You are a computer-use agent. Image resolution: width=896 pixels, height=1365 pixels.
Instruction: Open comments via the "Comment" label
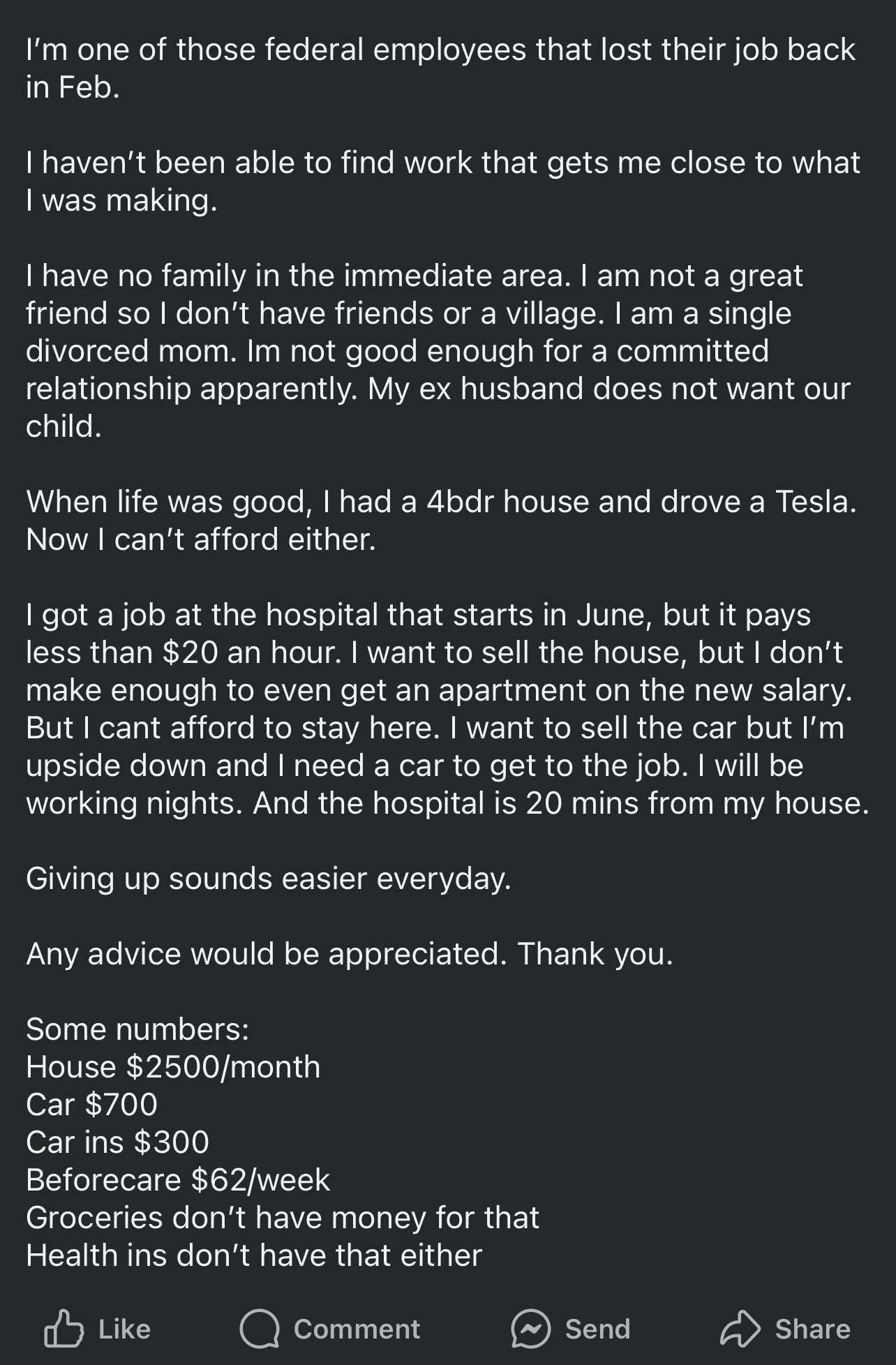pos(357,1329)
